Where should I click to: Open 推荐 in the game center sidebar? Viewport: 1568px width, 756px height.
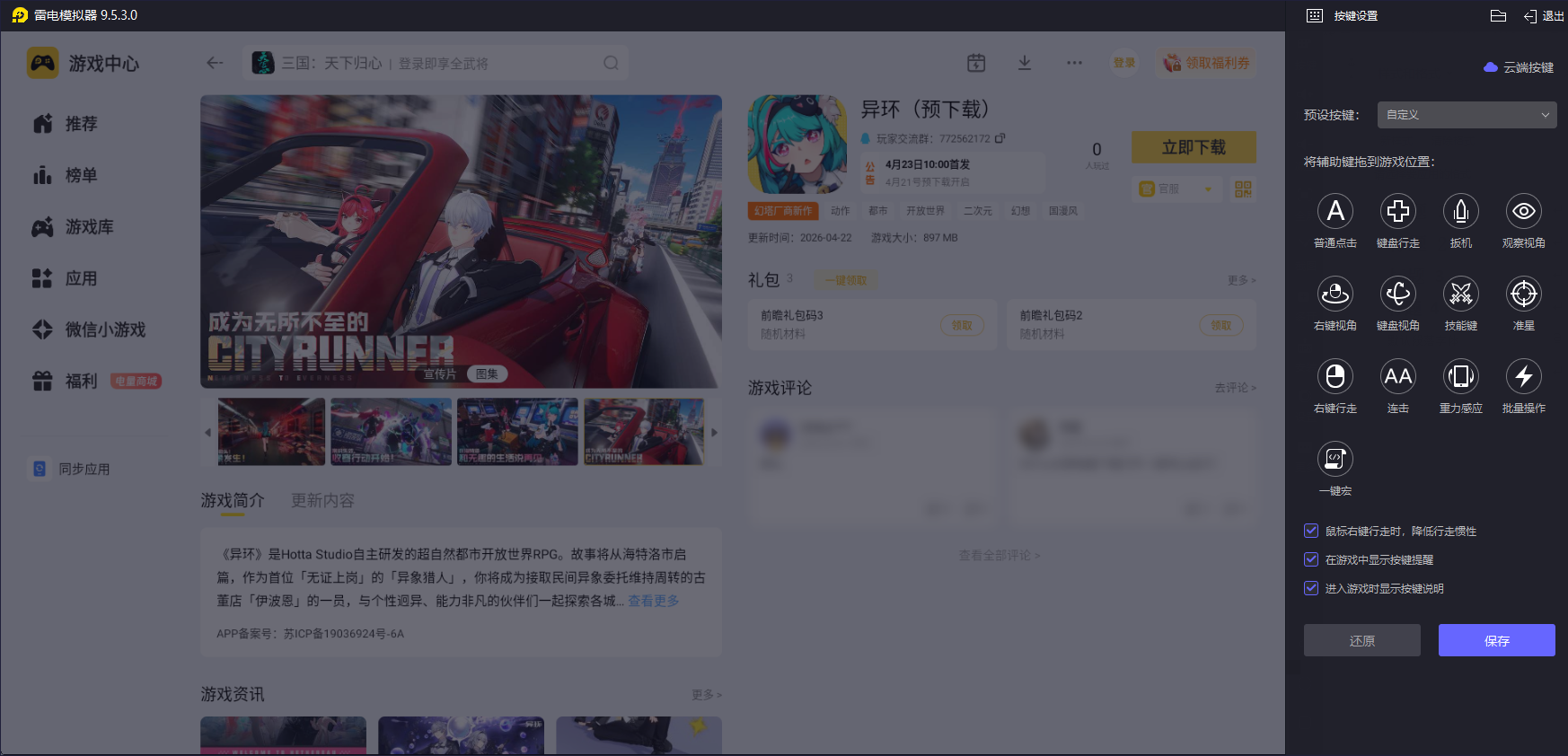[x=65, y=124]
